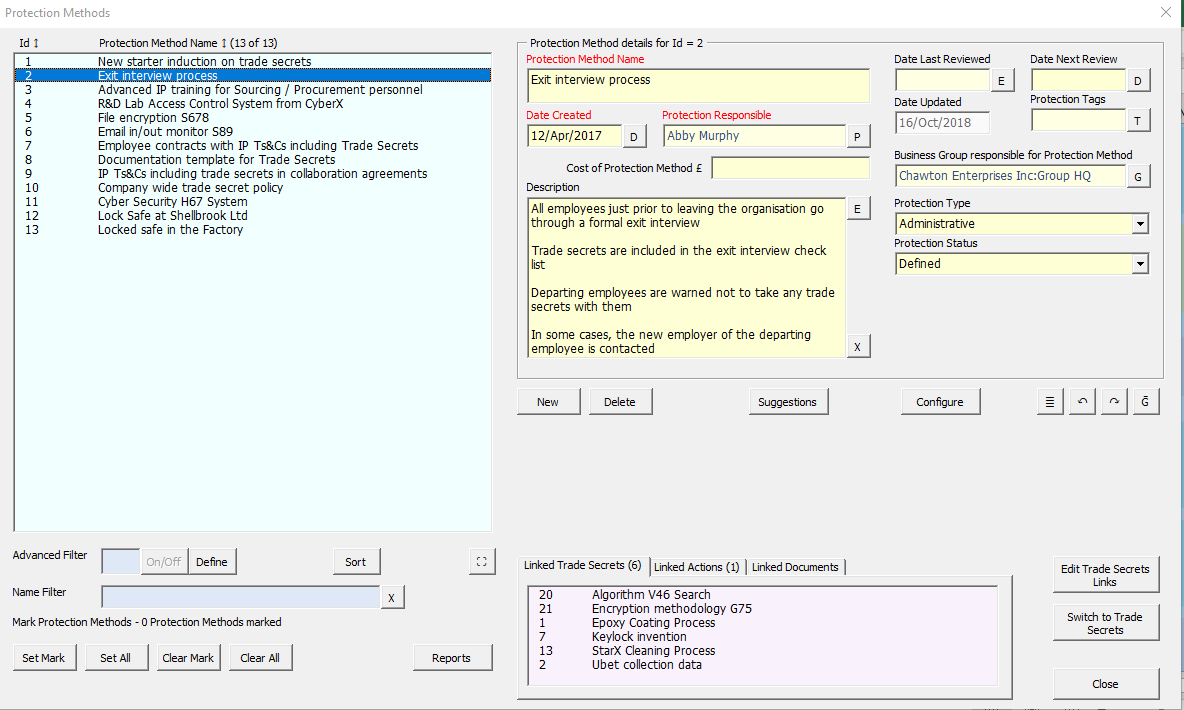Switch to Linked Actions (1) tab
Screen dimensions: 1184x710
tap(696, 567)
